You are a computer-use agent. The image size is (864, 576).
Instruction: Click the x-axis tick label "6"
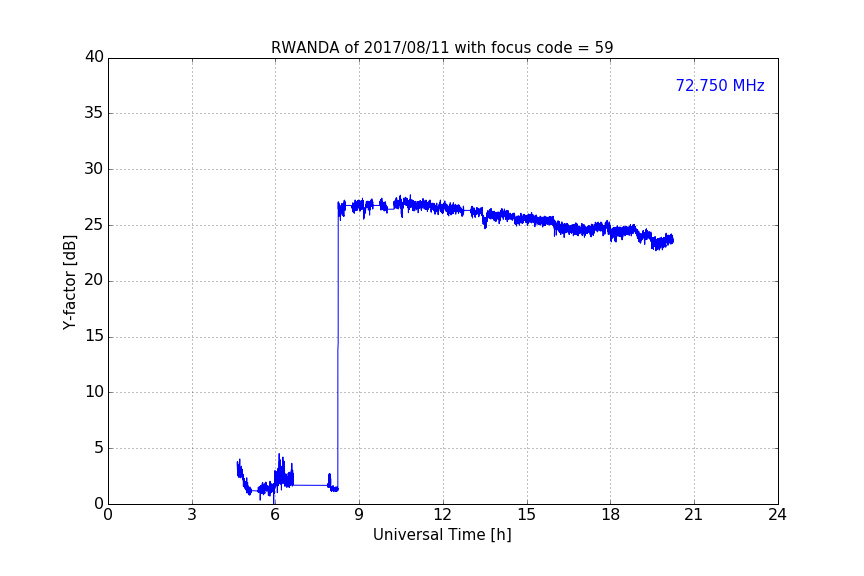pos(275,515)
